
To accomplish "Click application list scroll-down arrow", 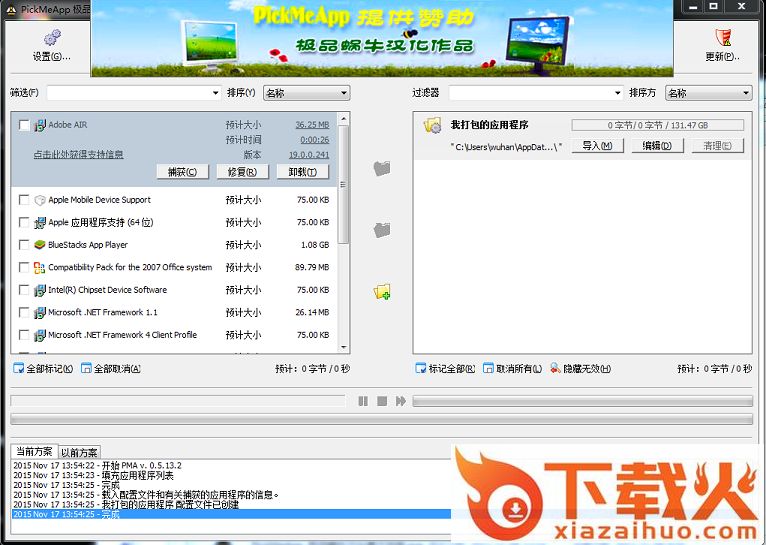I will (343, 347).
